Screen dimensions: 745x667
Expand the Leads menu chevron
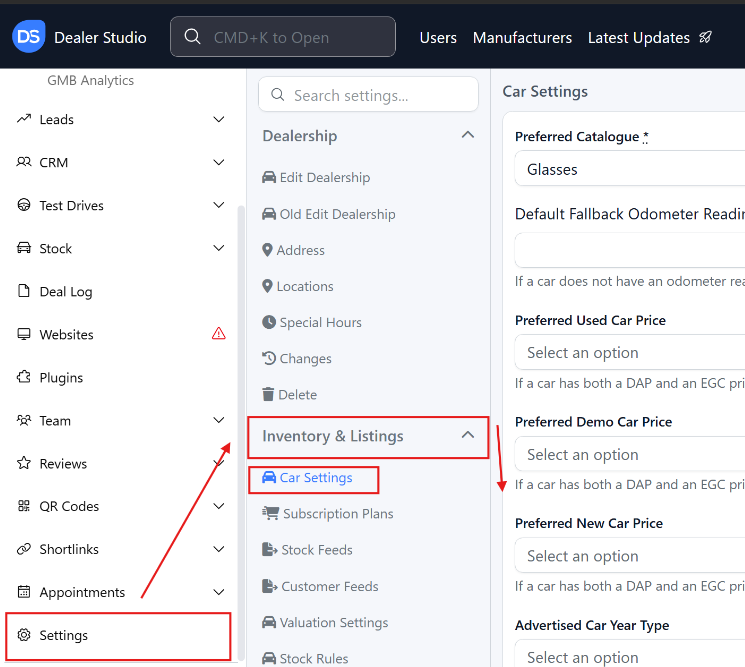(219, 119)
